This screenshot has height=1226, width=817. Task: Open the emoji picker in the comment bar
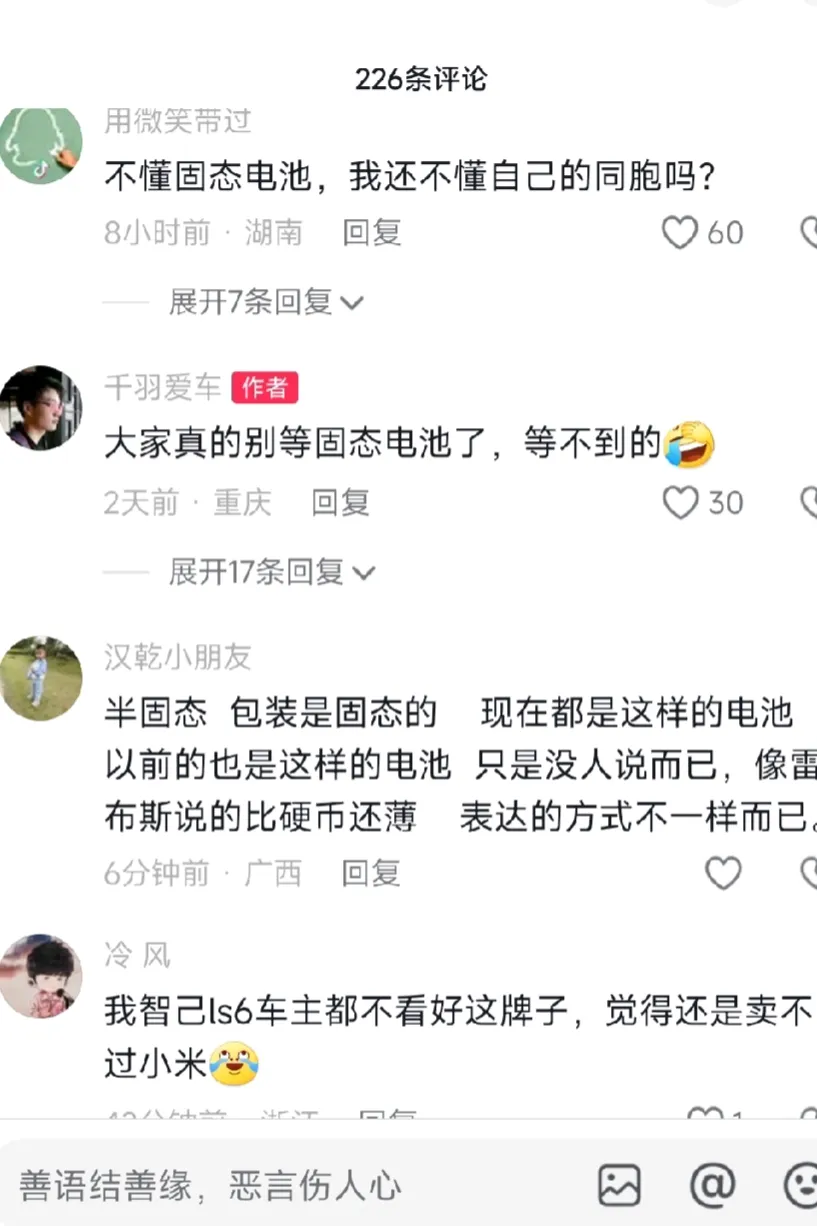point(801,1186)
